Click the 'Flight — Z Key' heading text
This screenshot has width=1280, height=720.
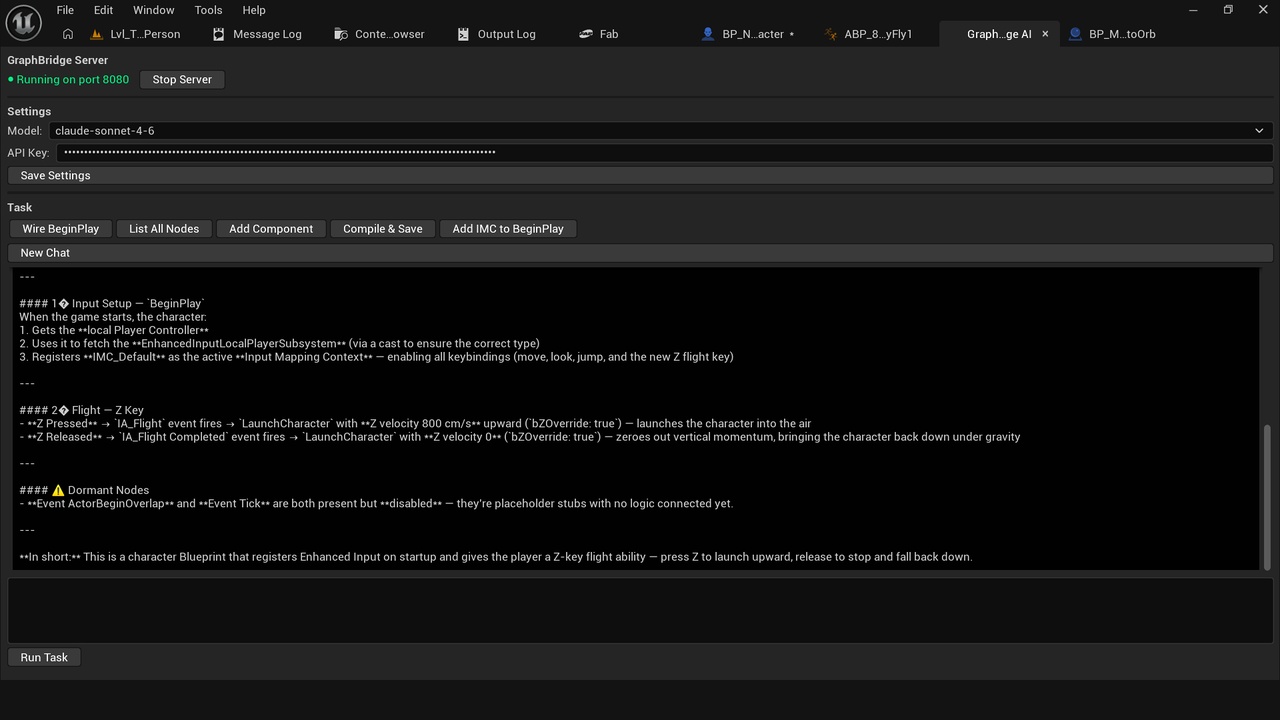point(108,410)
